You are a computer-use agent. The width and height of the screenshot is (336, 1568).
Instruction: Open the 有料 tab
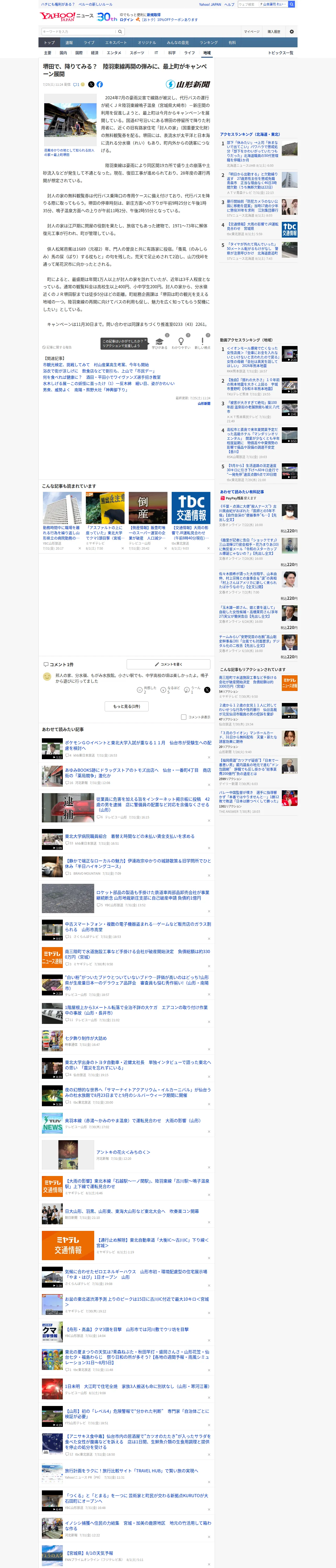(x=232, y=43)
